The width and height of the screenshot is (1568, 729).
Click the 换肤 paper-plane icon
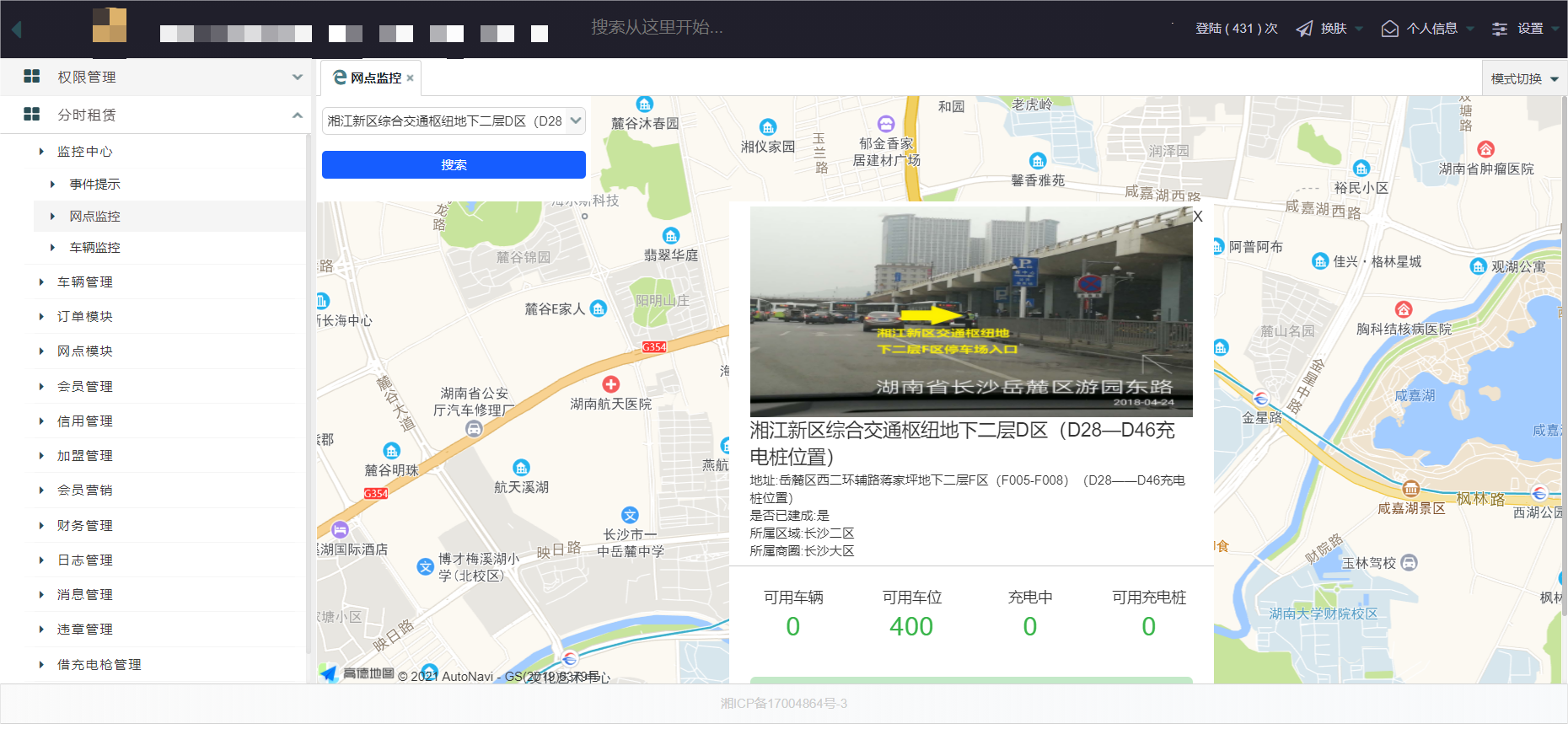click(1304, 29)
